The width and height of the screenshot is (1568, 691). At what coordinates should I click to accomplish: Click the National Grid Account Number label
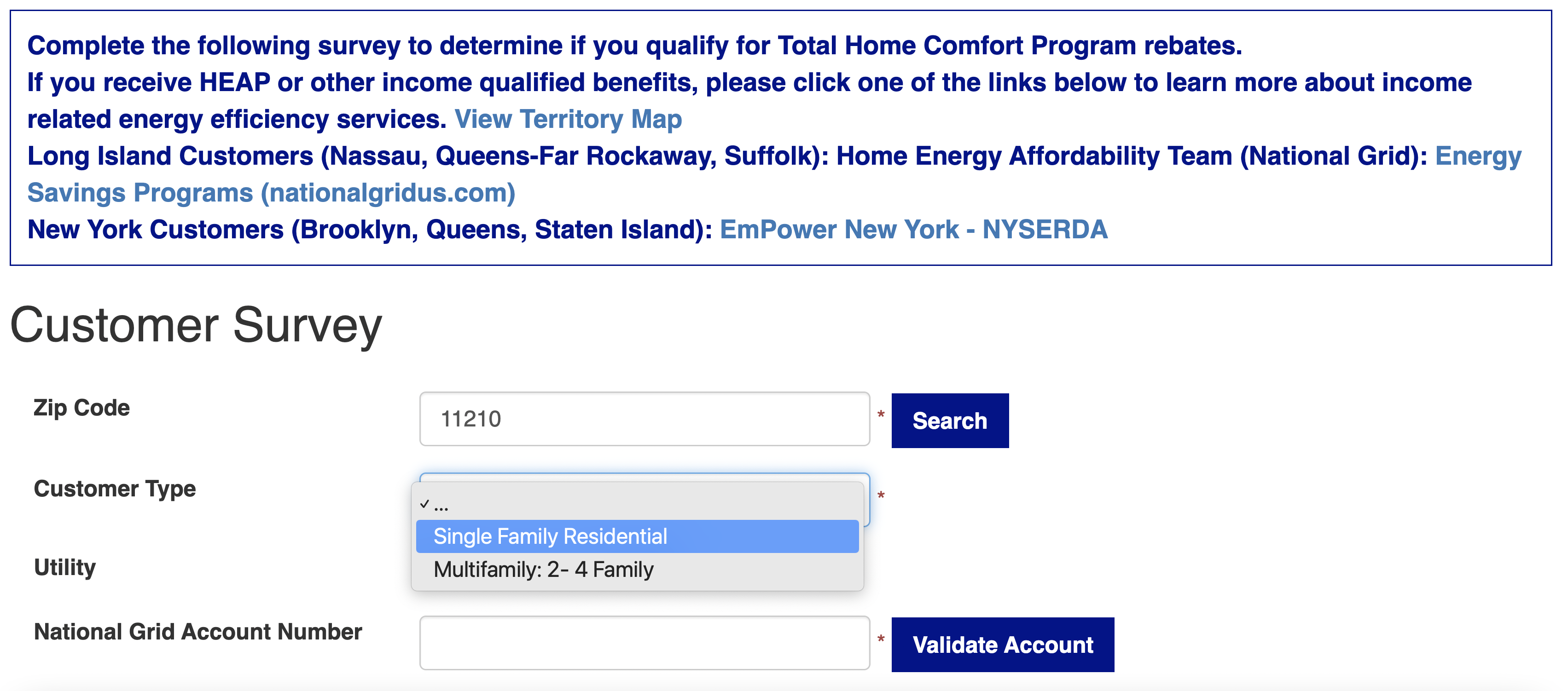[x=198, y=631]
